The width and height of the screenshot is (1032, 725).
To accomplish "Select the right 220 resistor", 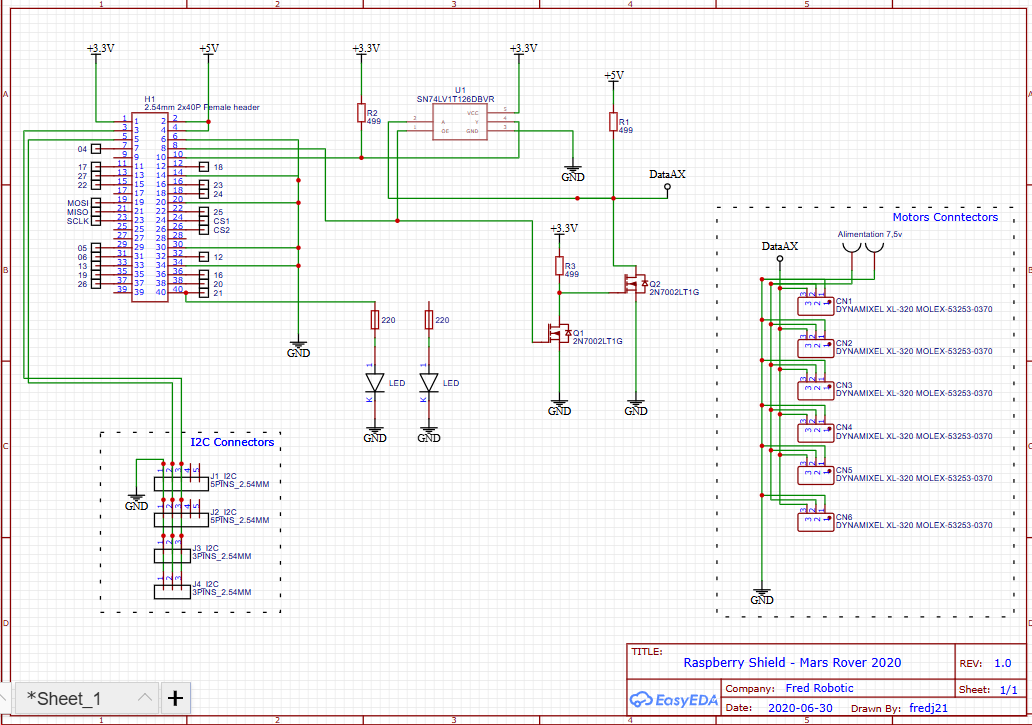I will pos(429,320).
